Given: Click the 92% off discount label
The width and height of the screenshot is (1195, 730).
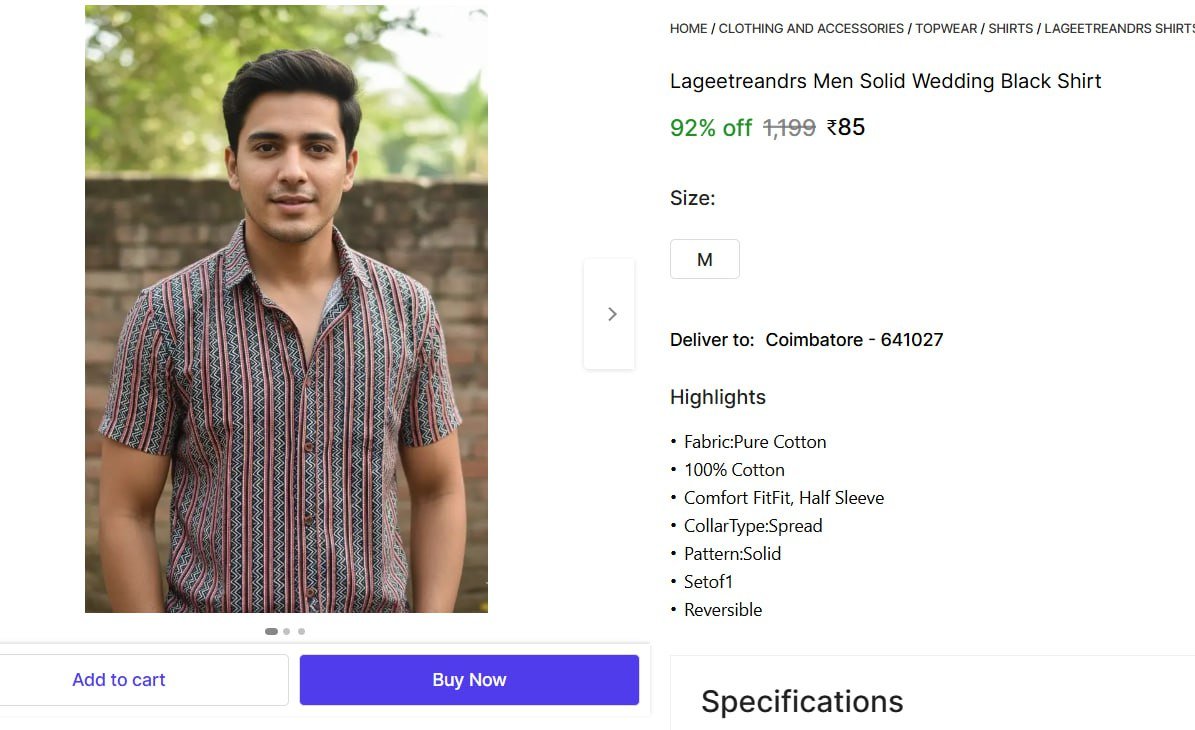Looking at the screenshot, I should click(x=711, y=127).
